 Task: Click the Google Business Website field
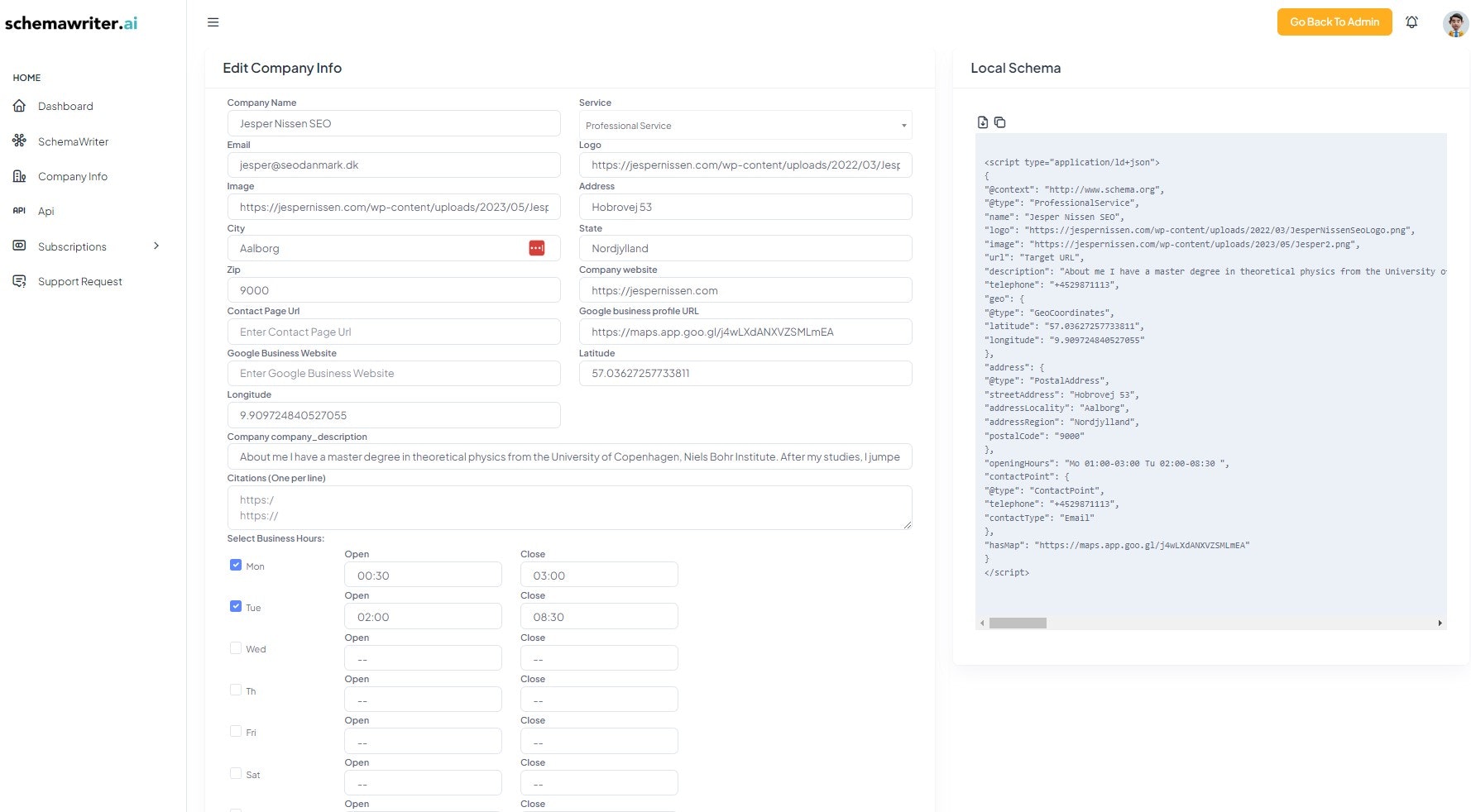pyautogui.click(x=394, y=373)
